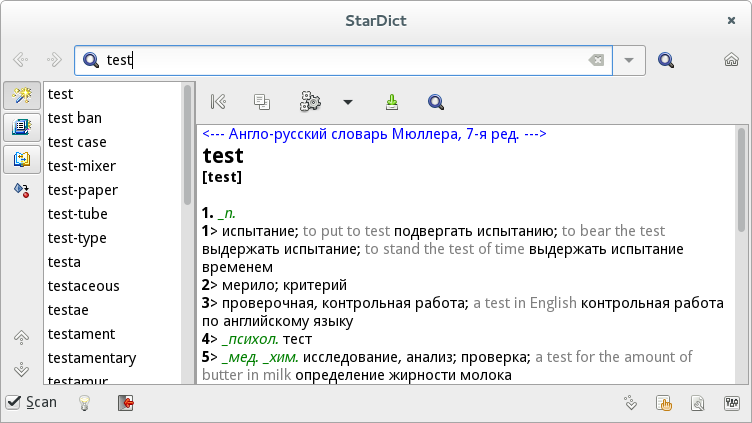
Task: Open the search history dropdown
Action: tap(628, 60)
